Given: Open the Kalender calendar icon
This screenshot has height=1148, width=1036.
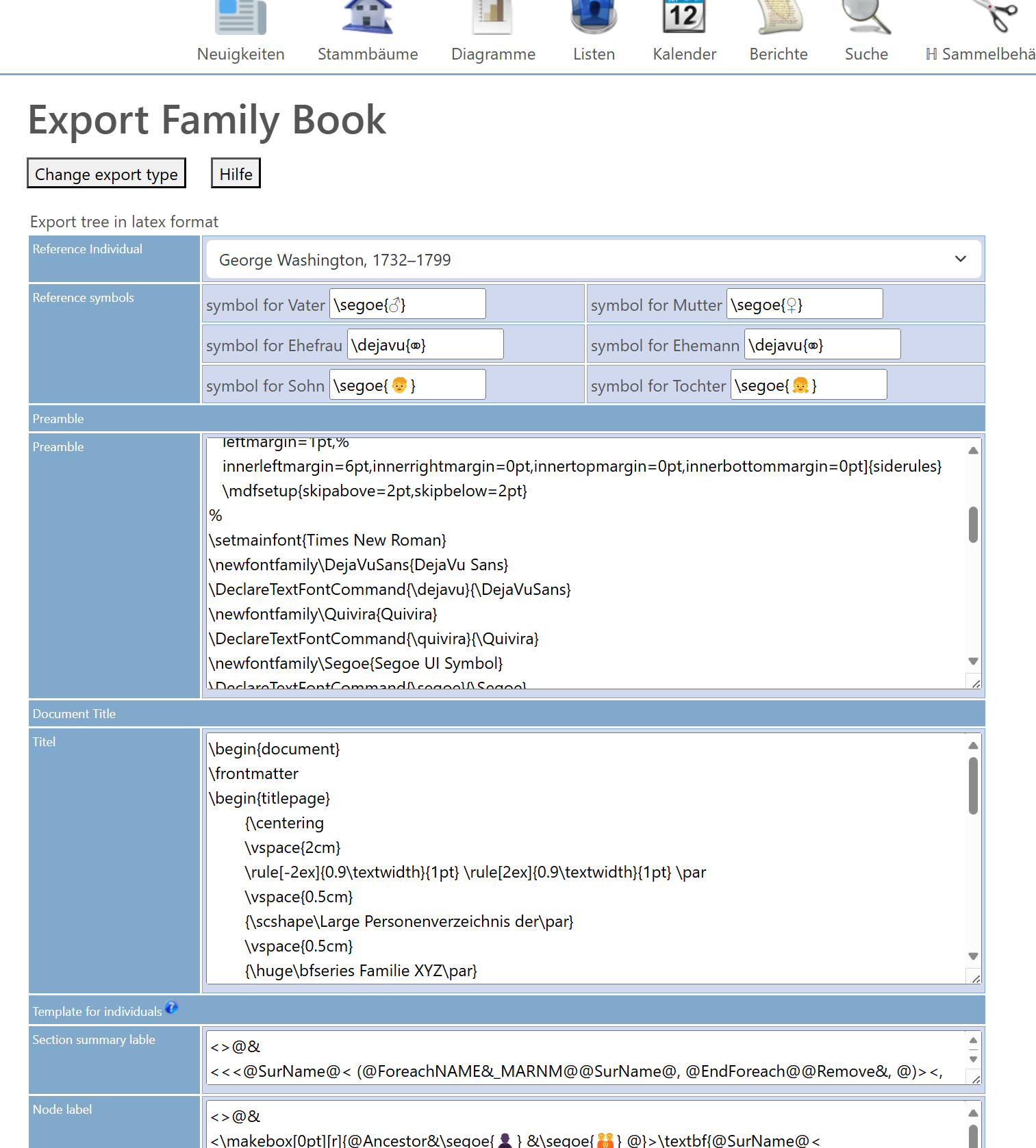Looking at the screenshot, I should (684, 16).
